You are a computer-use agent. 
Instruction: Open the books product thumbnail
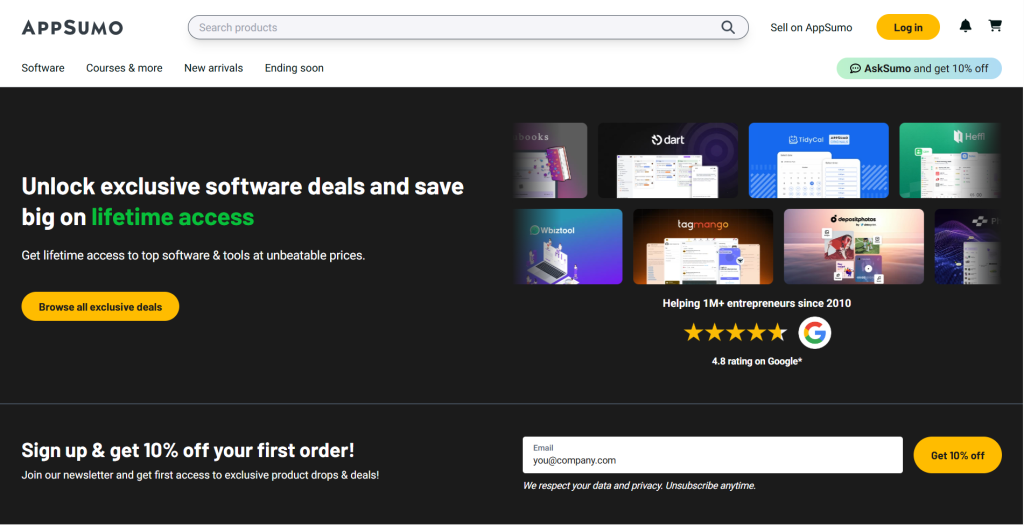pos(551,160)
